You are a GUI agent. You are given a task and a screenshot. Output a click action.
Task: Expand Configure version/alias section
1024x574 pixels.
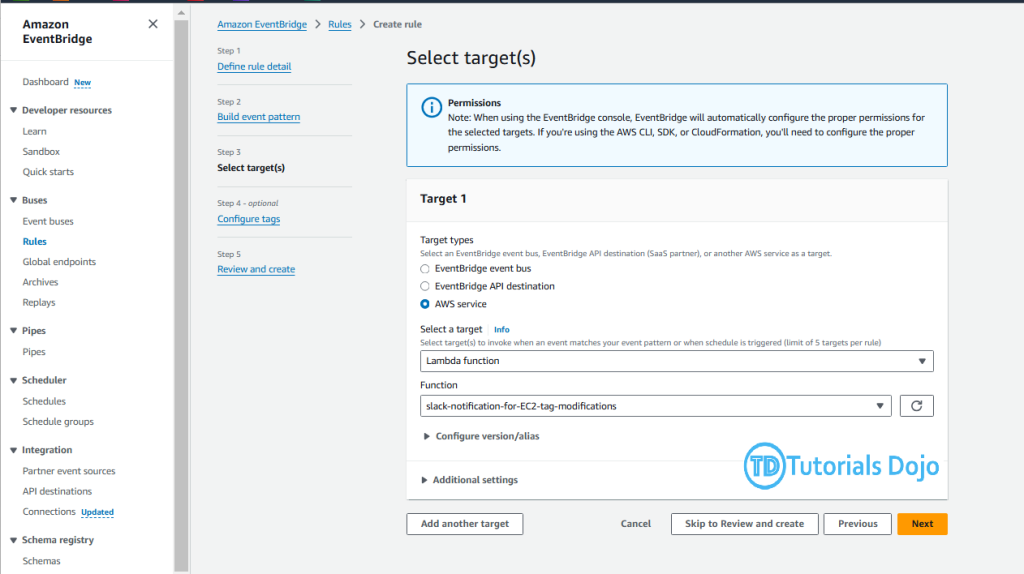(x=486, y=436)
